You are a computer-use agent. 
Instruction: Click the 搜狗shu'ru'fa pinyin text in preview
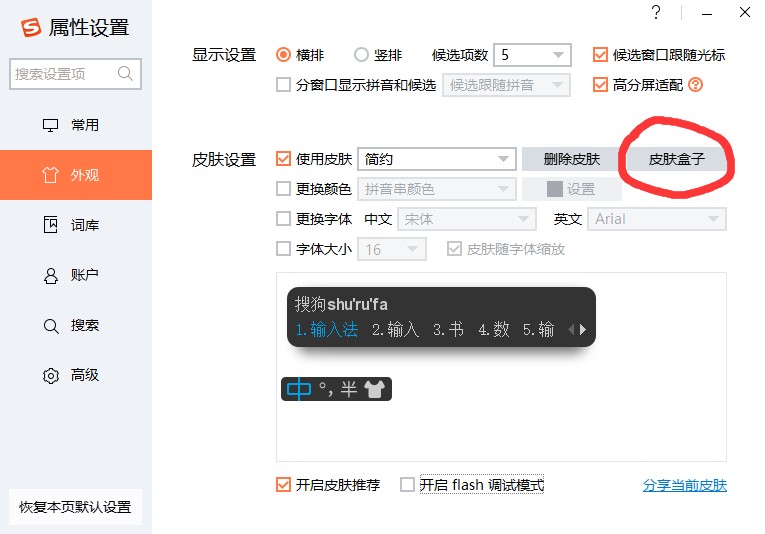[341, 304]
